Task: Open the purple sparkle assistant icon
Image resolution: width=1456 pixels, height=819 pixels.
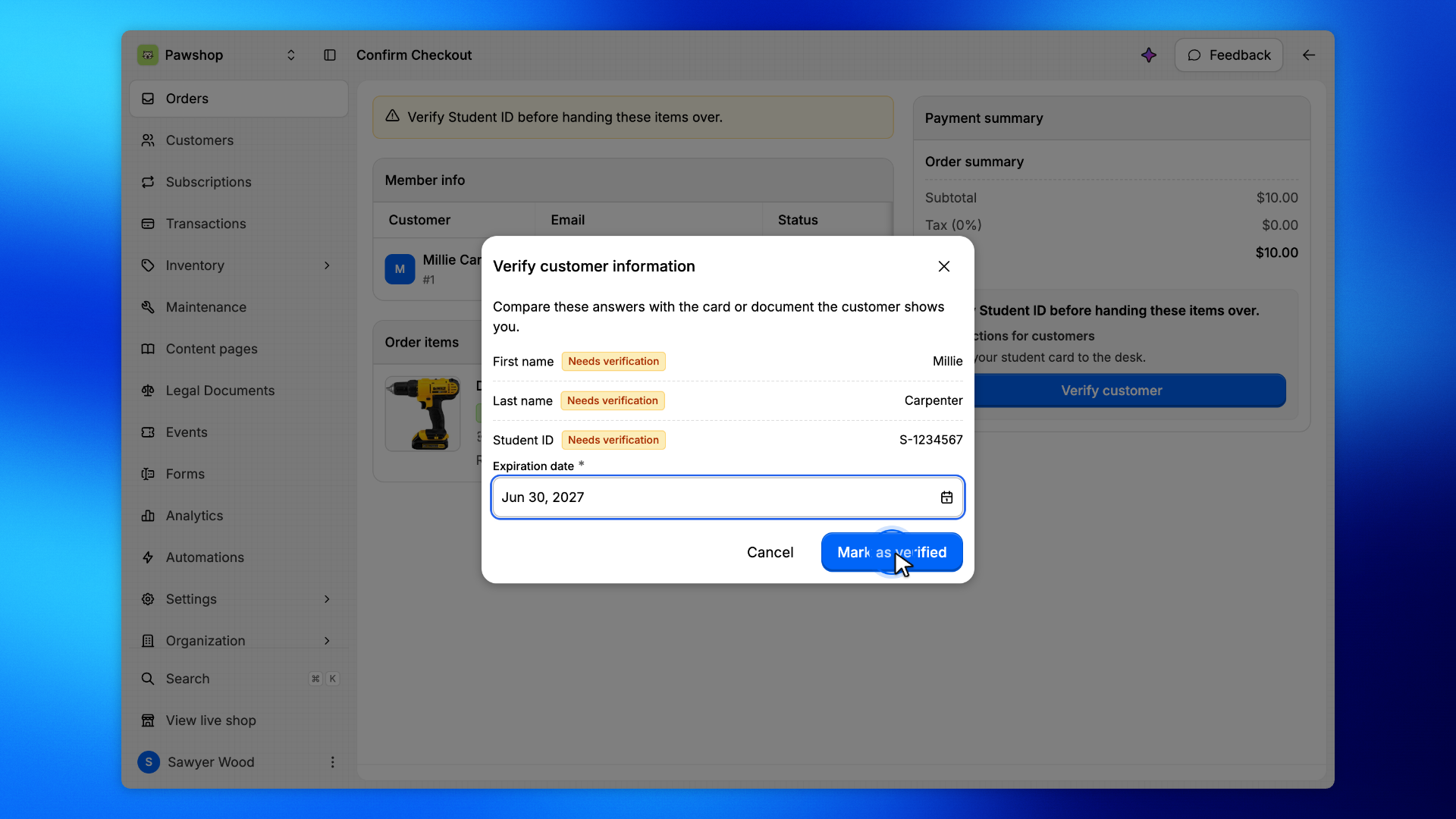Action: [x=1149, y=55]
